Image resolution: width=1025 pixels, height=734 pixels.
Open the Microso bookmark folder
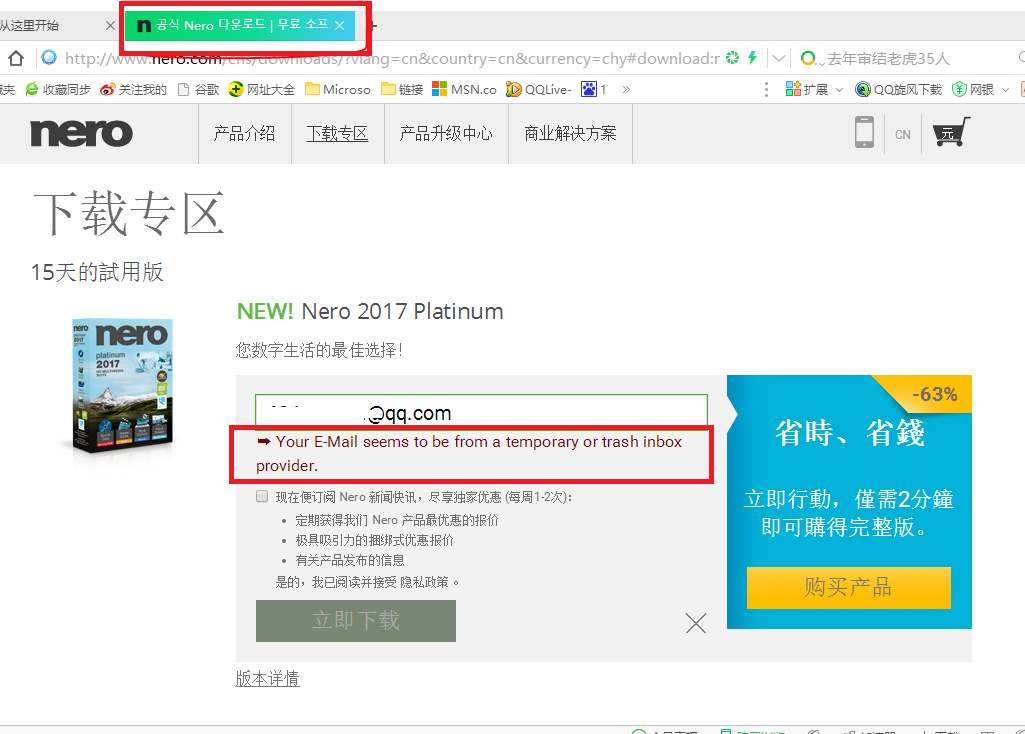click(338, 90)
